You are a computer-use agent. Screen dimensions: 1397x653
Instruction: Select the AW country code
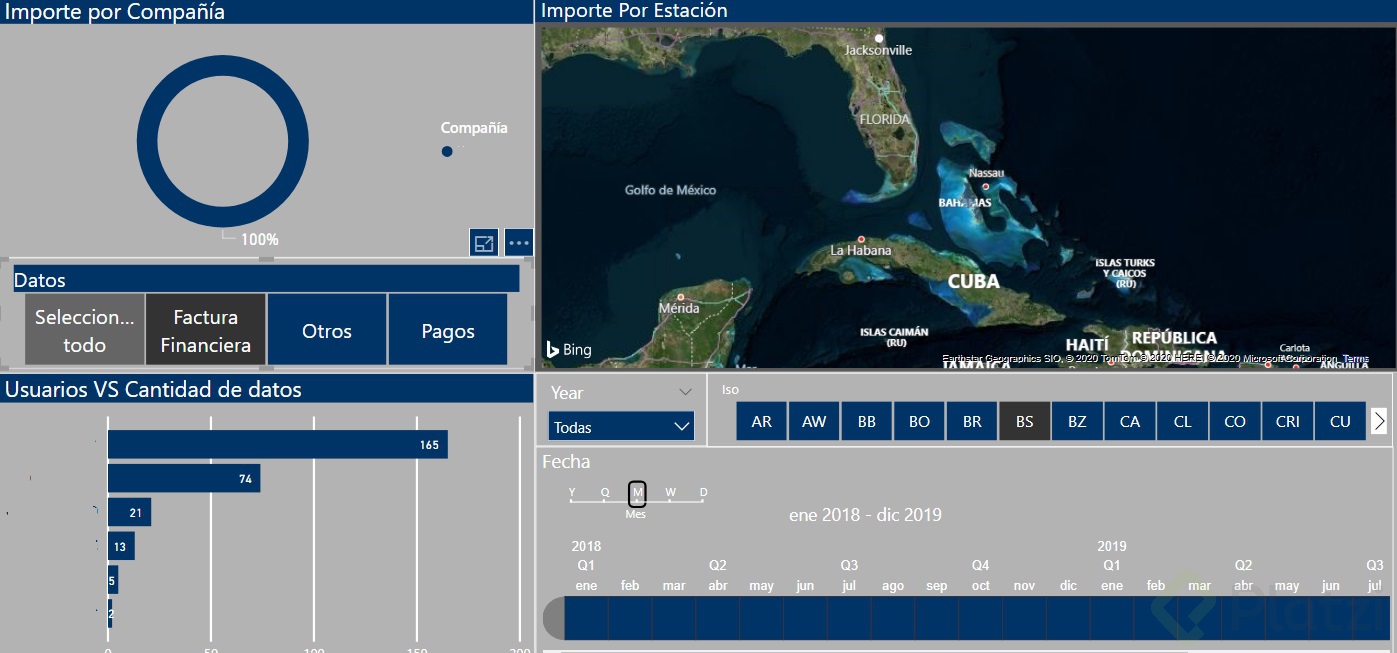(x=814, y=421)
